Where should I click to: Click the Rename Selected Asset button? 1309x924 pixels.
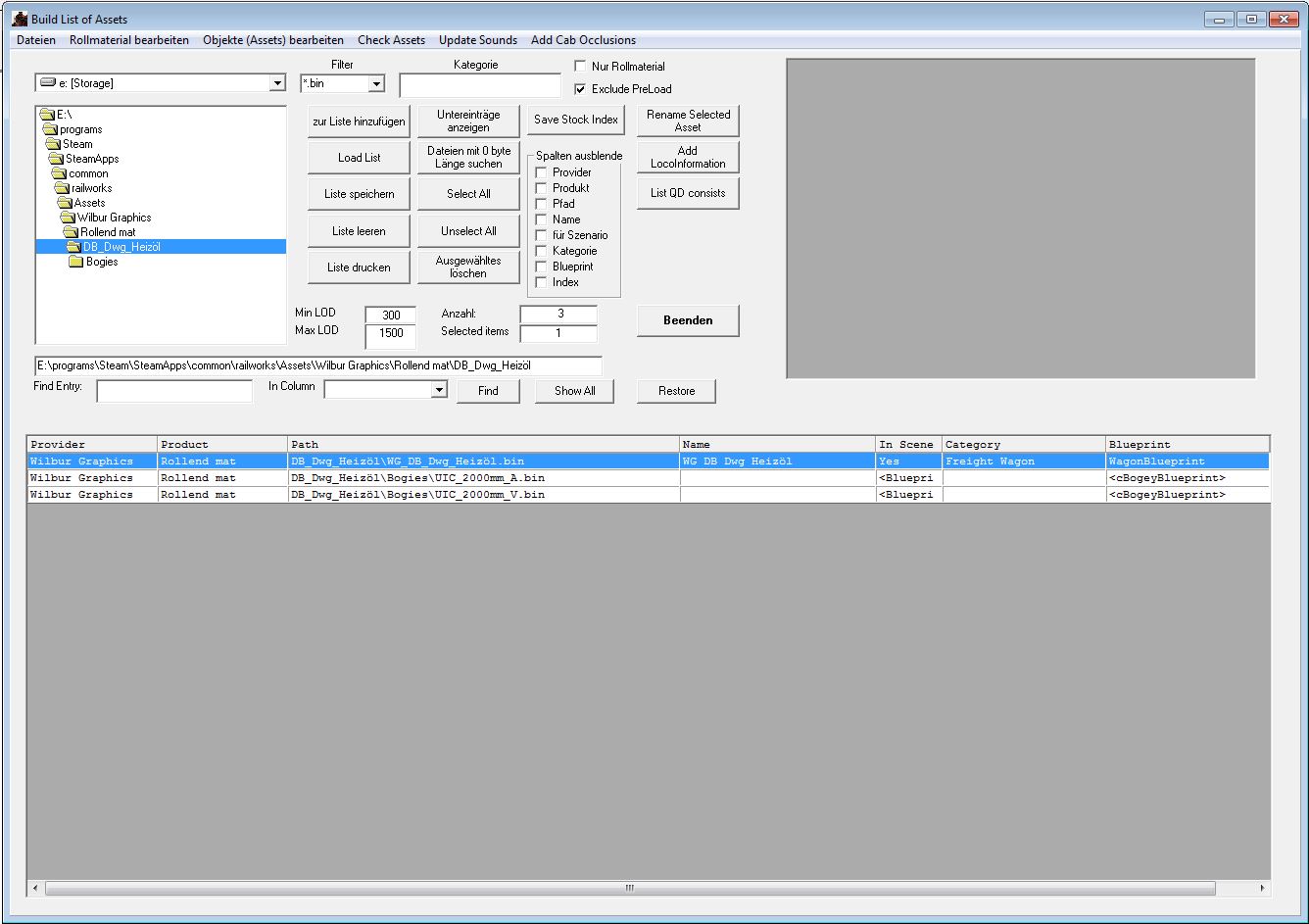click(688, 122)
